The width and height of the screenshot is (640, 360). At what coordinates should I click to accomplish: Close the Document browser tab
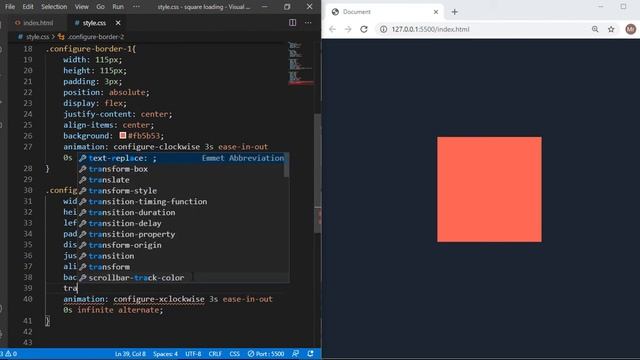pos(436,12)
